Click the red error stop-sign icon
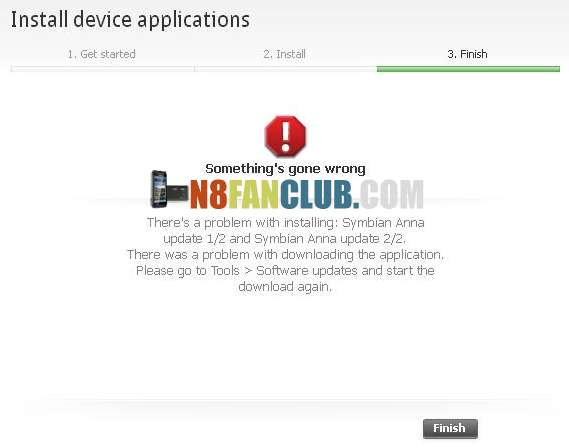Screen dimensions: 569x448 coord(286,136)
